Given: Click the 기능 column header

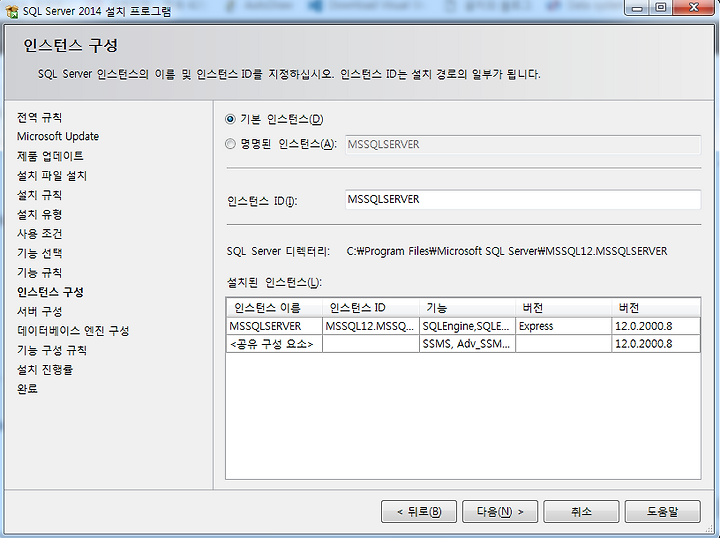Looking at the screenshot, I should click(467, 308).
